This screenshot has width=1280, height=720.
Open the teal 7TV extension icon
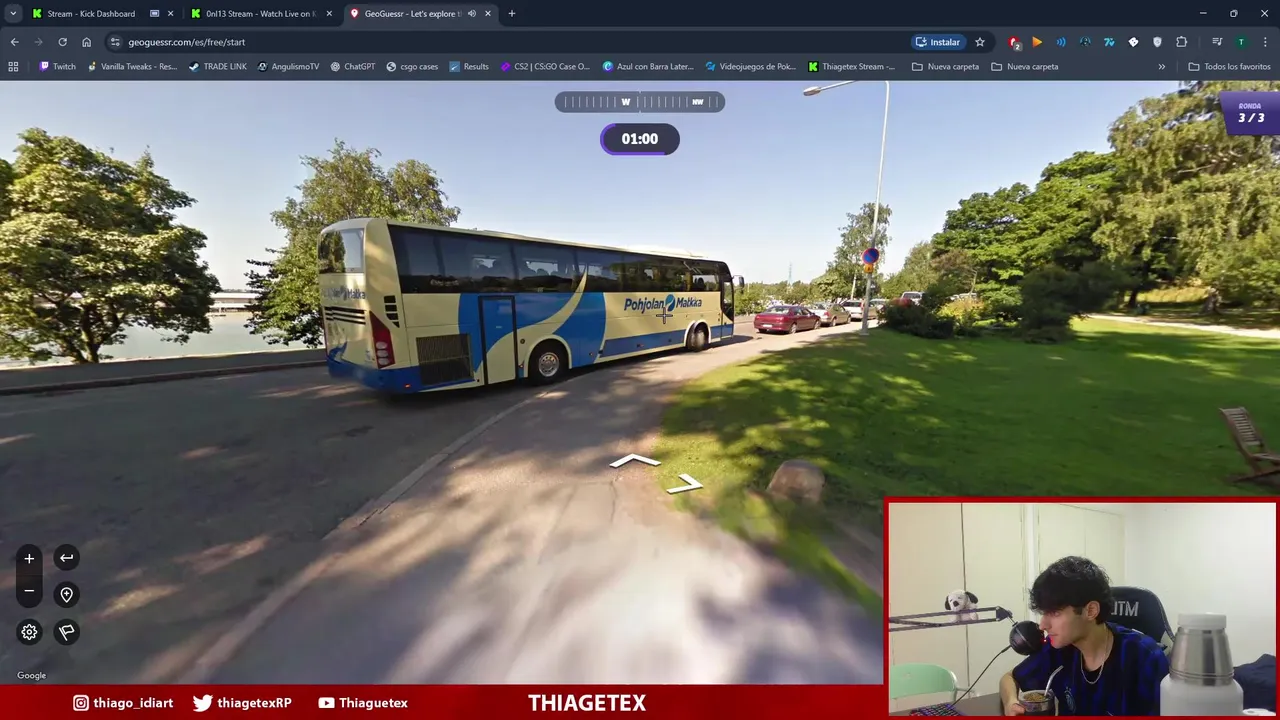(1109, 42)
